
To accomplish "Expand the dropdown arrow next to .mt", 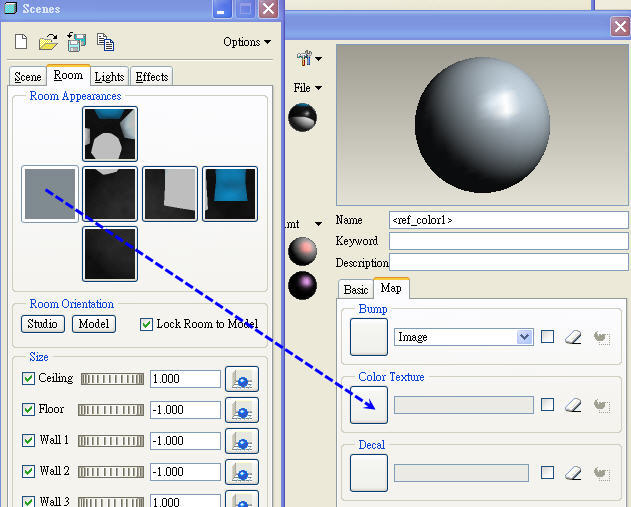I will coord(318,224).
